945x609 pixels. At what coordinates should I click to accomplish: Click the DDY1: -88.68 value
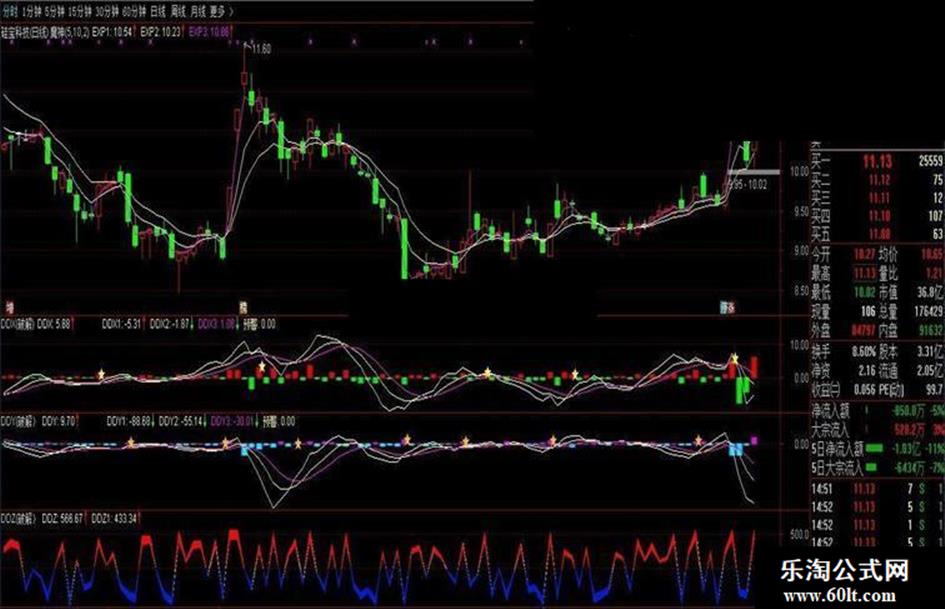click(128, 421)
